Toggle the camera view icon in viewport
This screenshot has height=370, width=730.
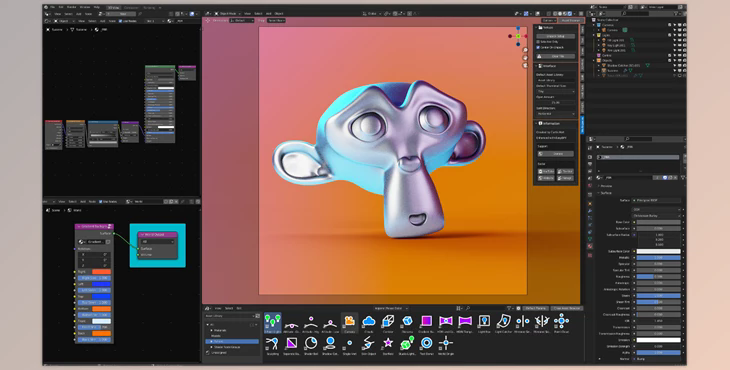coord(525,66)
